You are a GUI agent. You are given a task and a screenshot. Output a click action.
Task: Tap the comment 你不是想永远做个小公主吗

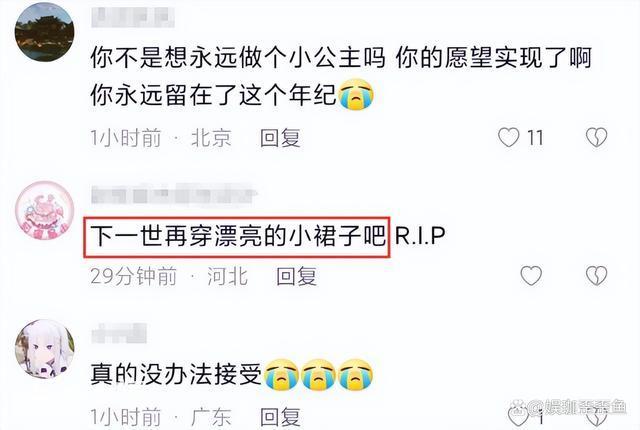238,57
